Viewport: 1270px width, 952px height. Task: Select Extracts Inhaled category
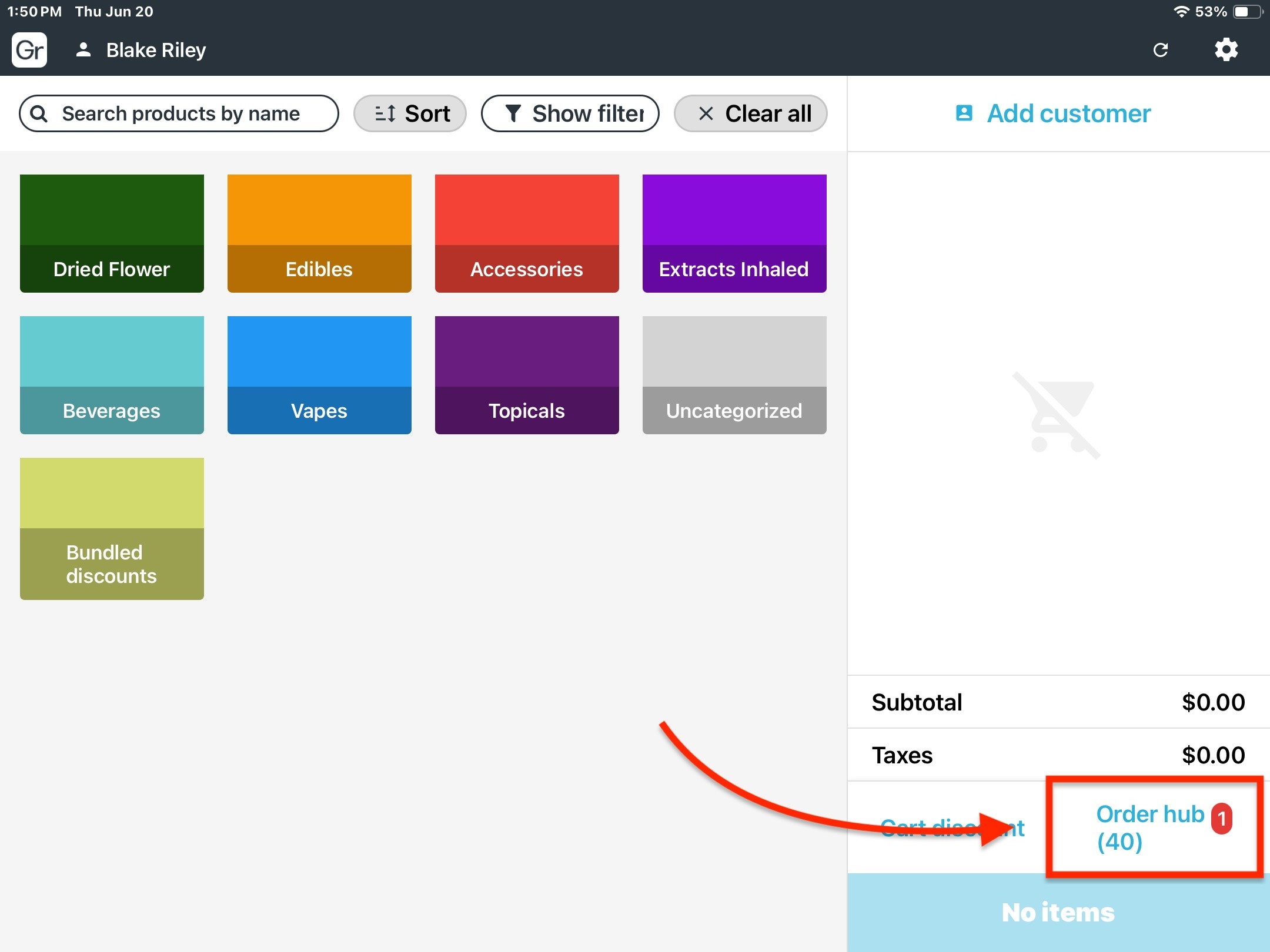734,233
